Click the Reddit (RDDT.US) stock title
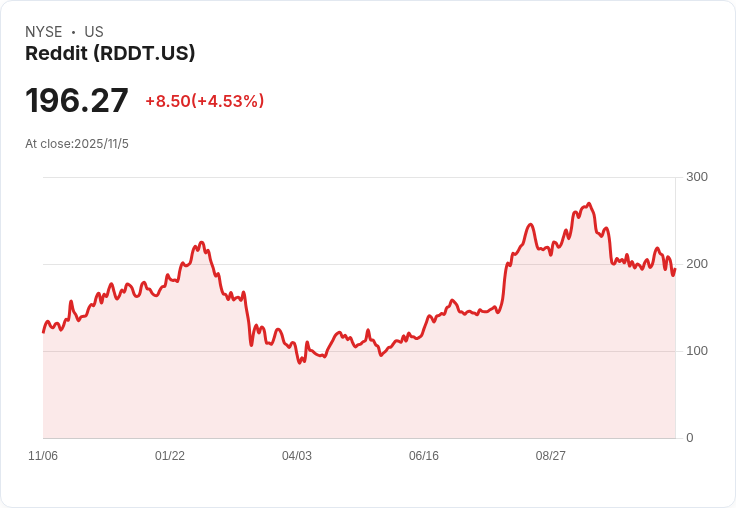The image size is (736, 508). [110, 54]
